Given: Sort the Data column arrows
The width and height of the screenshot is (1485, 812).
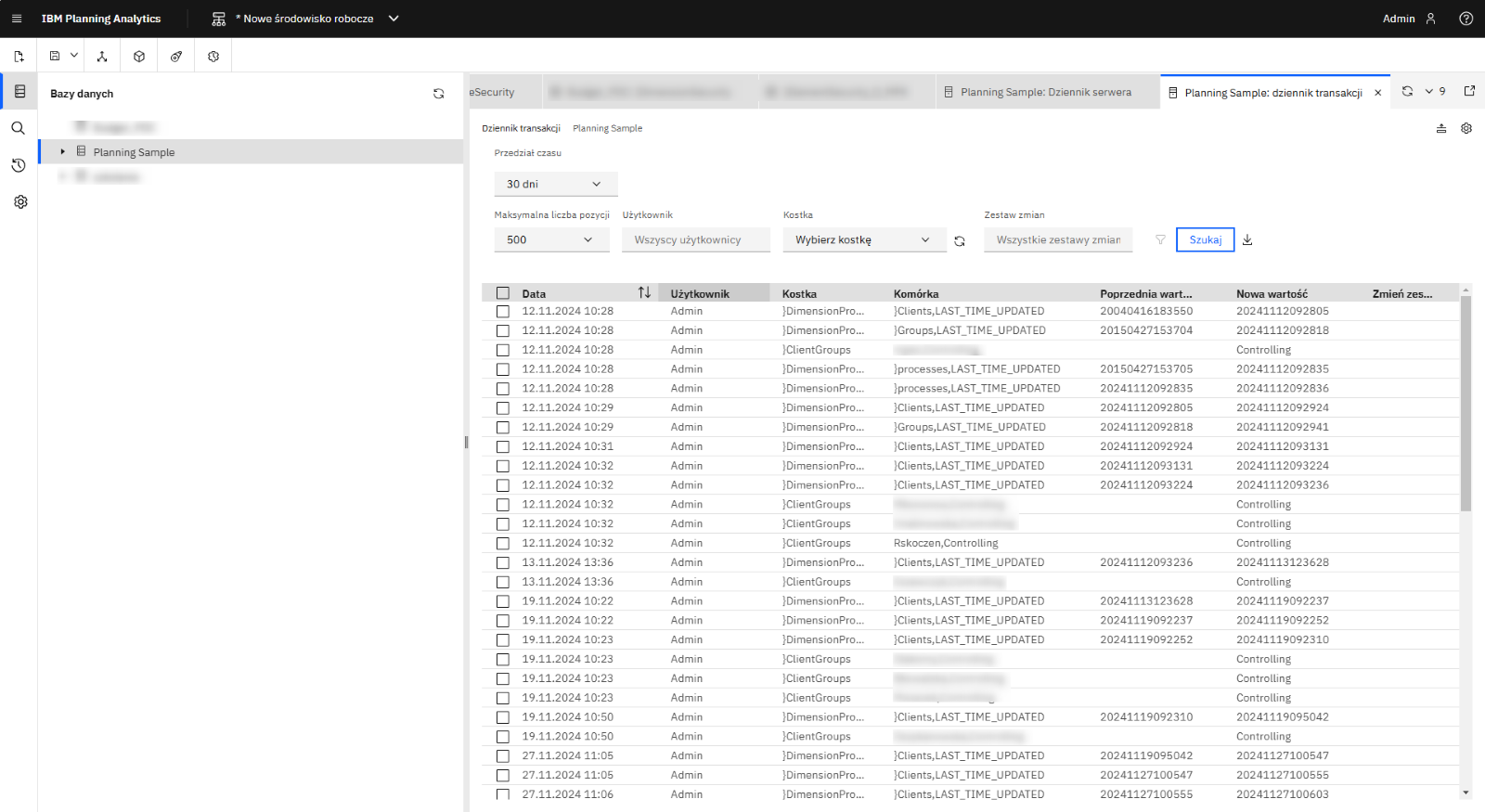Looking at the screenshot, I should (644, 293).
